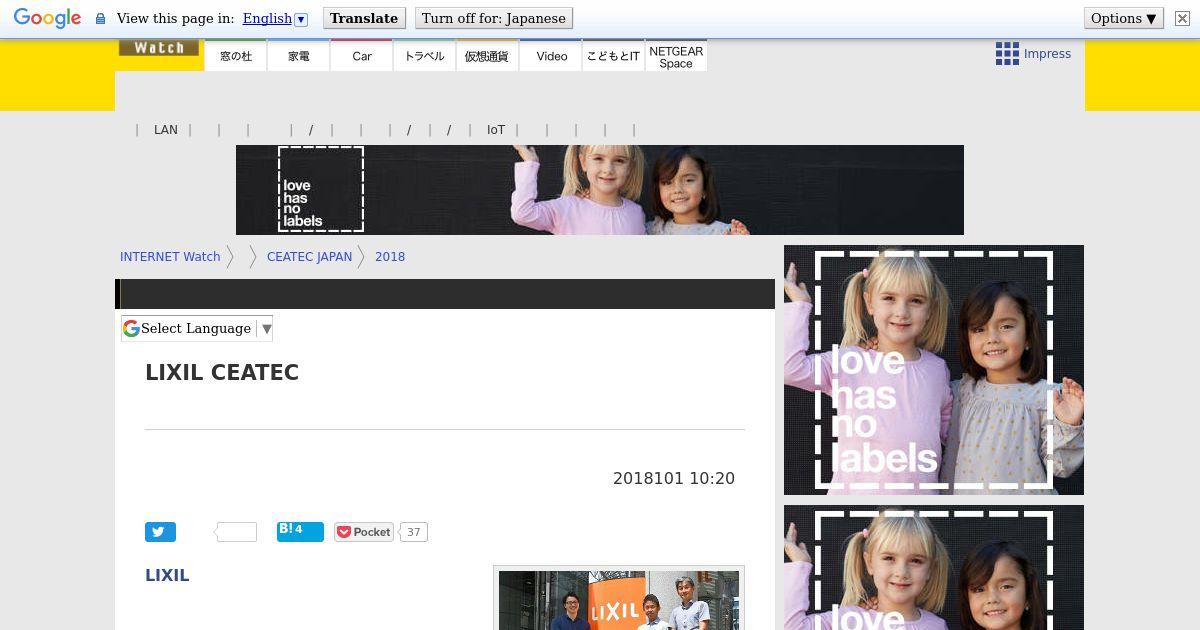Open the こどもとIT tab

pyautogui.click(x=613, y=56)
